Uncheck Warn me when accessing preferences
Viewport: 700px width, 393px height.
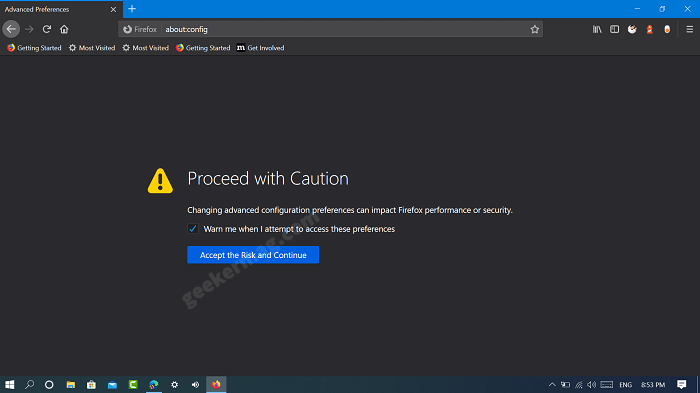tap(192, 229)
